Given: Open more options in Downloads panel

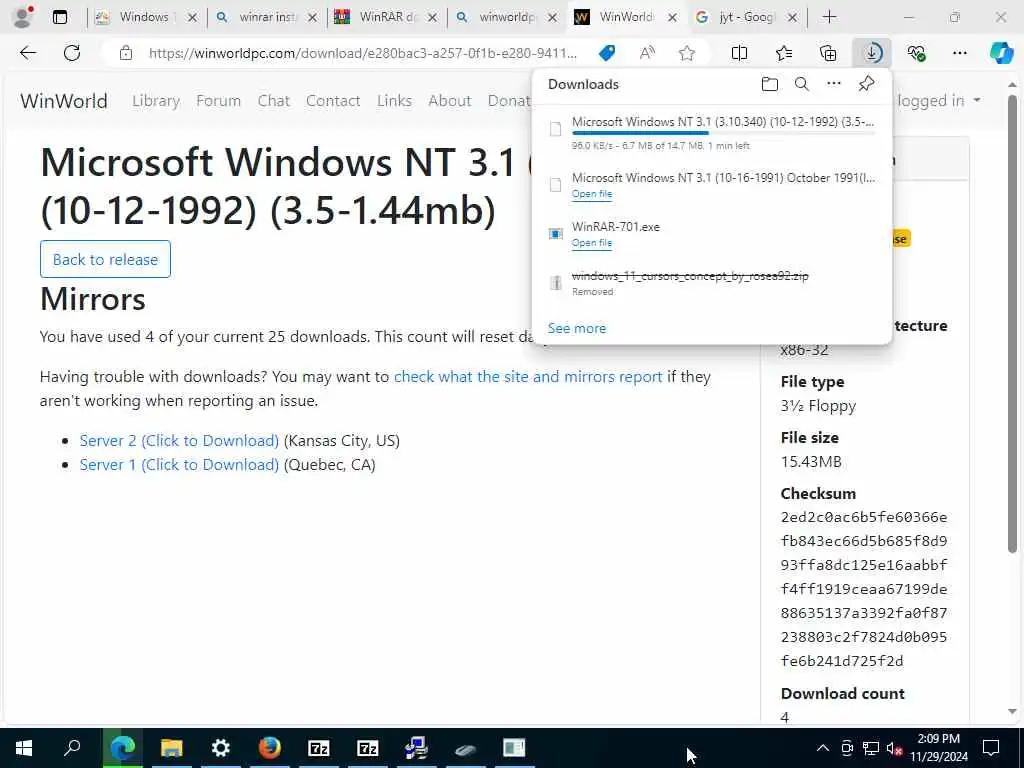Looking at the screenshot, I should click(x=834, y=84).
